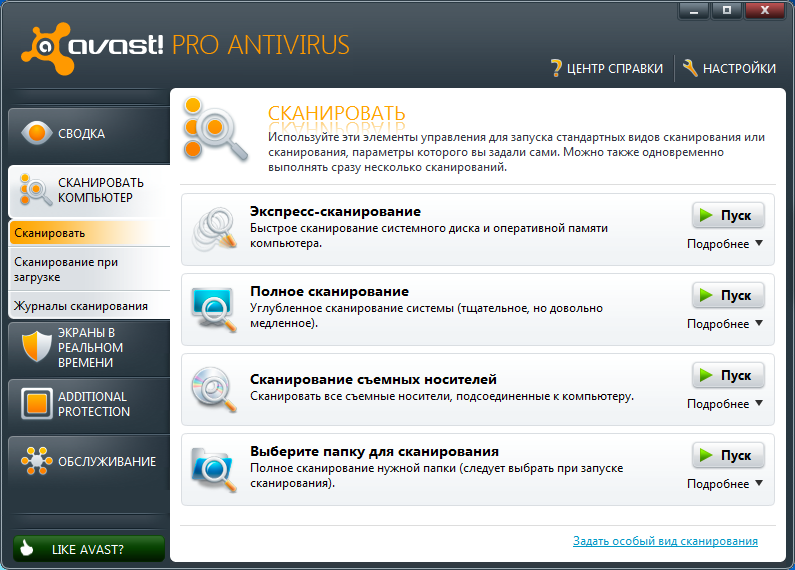The height and width of the screenshot is (570, 795).
Task: Start Экспресс-сканирование with Пуск button
Action: pos(728,215)
